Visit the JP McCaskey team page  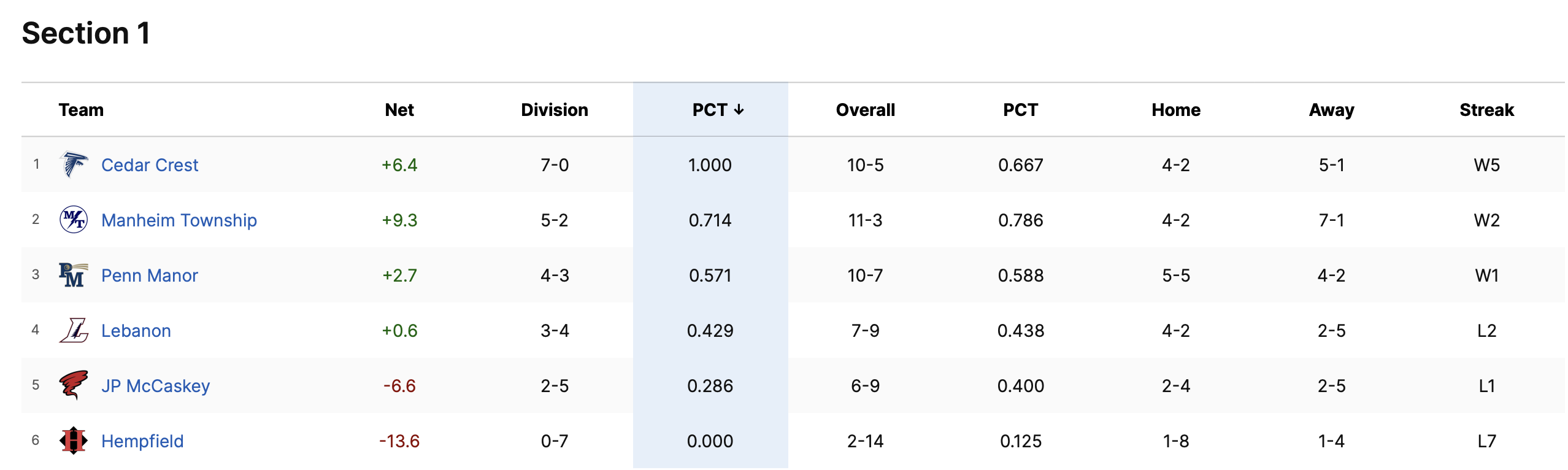click(156, 386)
